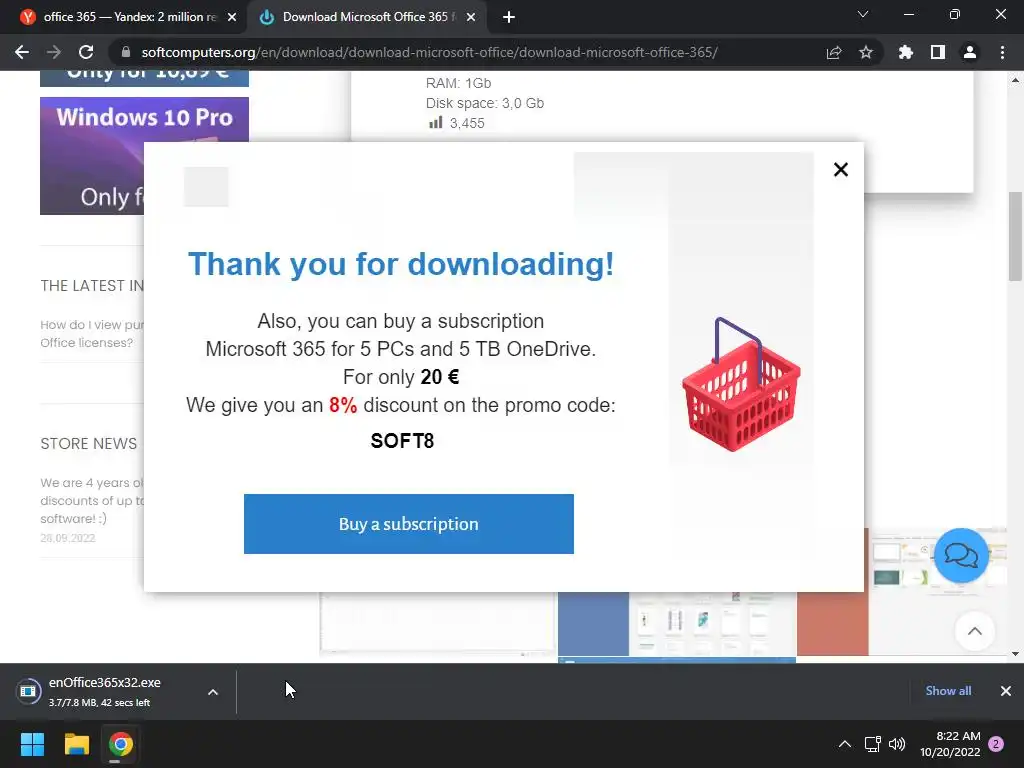Click the scrollbar up arrow
Image resolution: width=1024 pixels, height=768 pixels.
coord(1015,80)
